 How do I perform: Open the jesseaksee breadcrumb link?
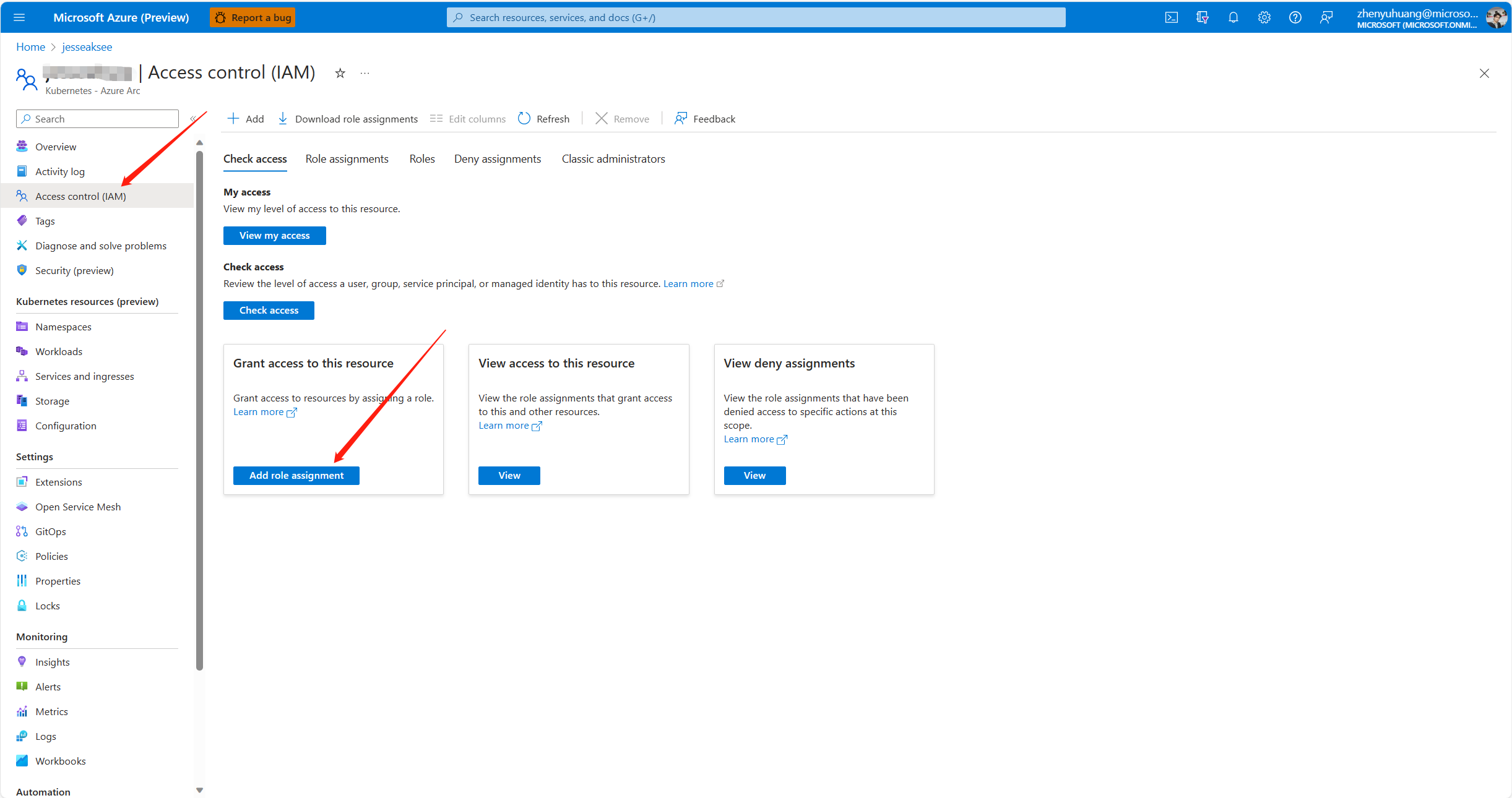click(x=87, y=47)
